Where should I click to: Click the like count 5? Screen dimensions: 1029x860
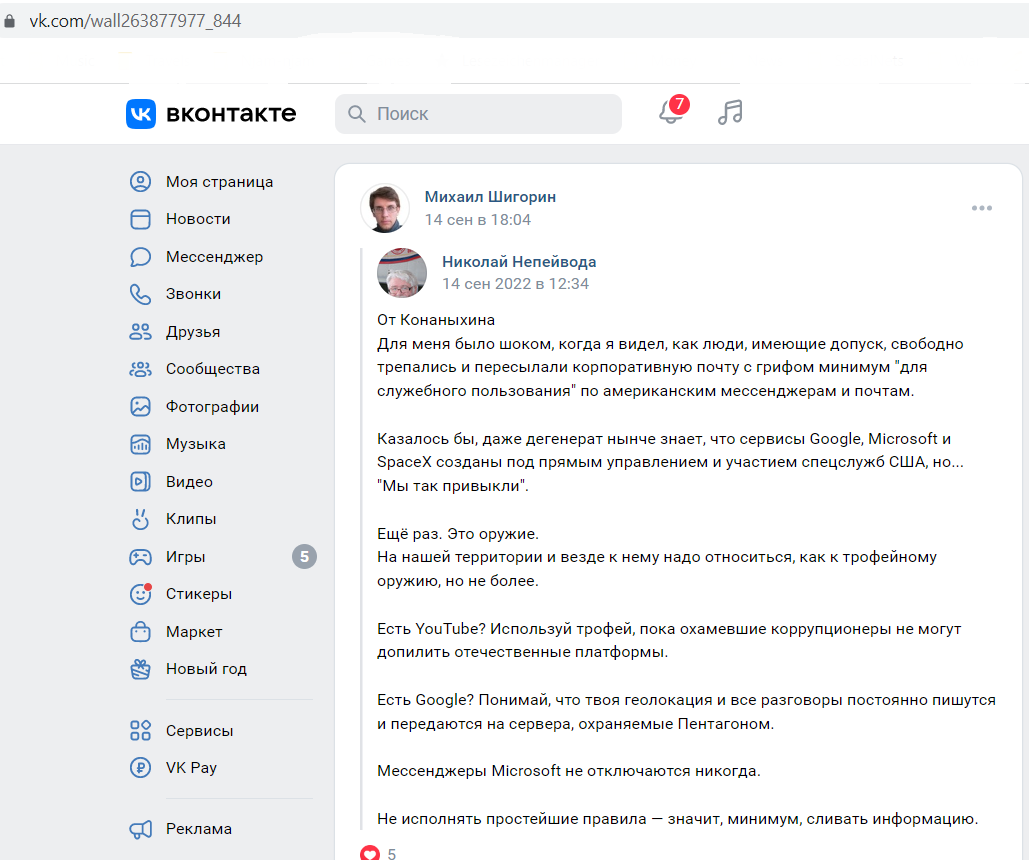[392, 853]
